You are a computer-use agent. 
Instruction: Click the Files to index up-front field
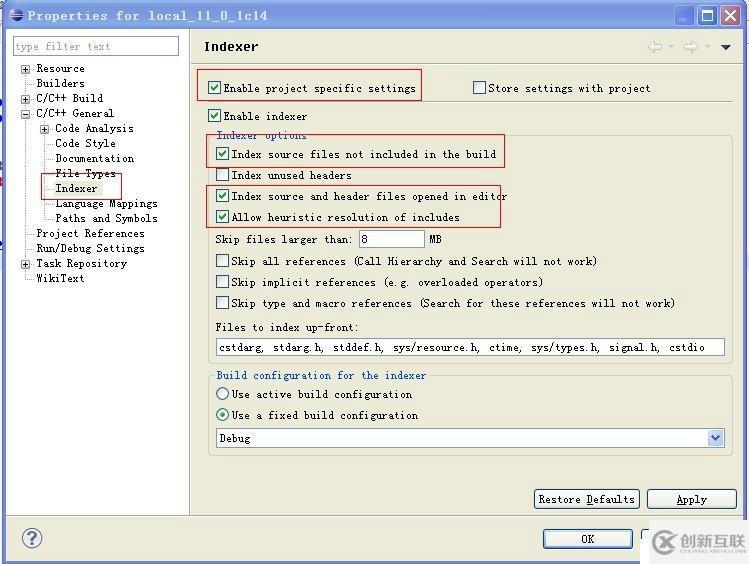click(470, 347)
